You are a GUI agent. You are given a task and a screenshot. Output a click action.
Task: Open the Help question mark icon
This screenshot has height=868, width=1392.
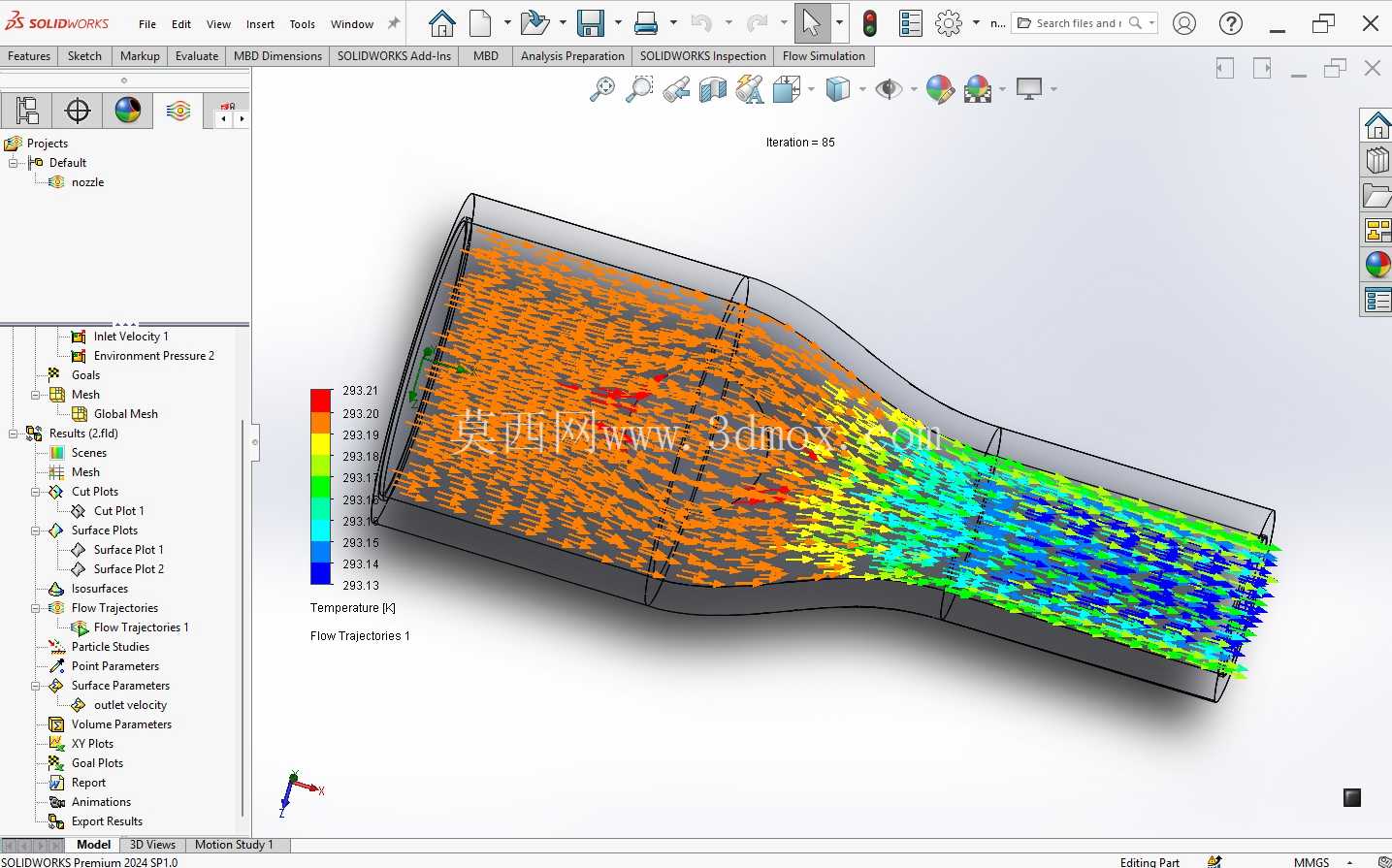pos(1231,23)
